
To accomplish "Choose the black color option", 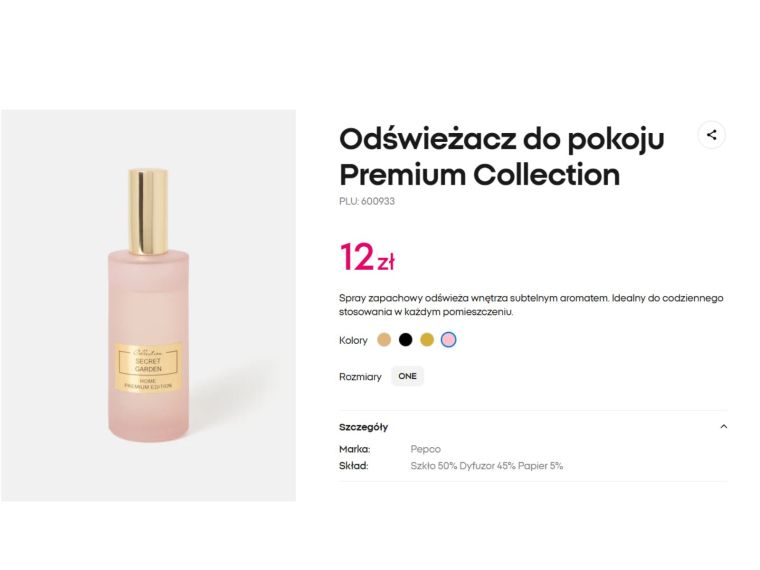I will pos(405,340).
